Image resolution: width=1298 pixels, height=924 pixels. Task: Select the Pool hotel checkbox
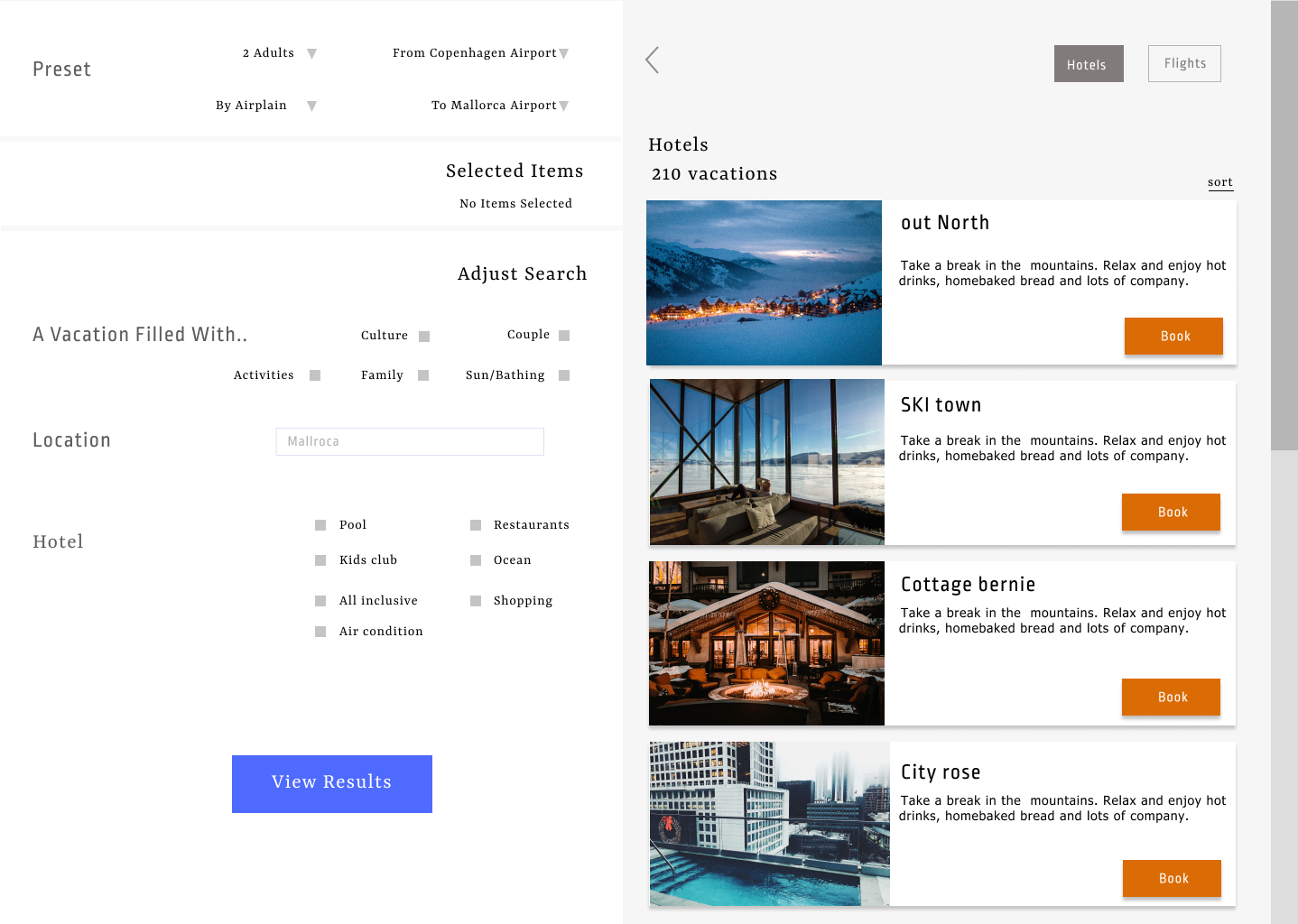click(x=320, y=525)
